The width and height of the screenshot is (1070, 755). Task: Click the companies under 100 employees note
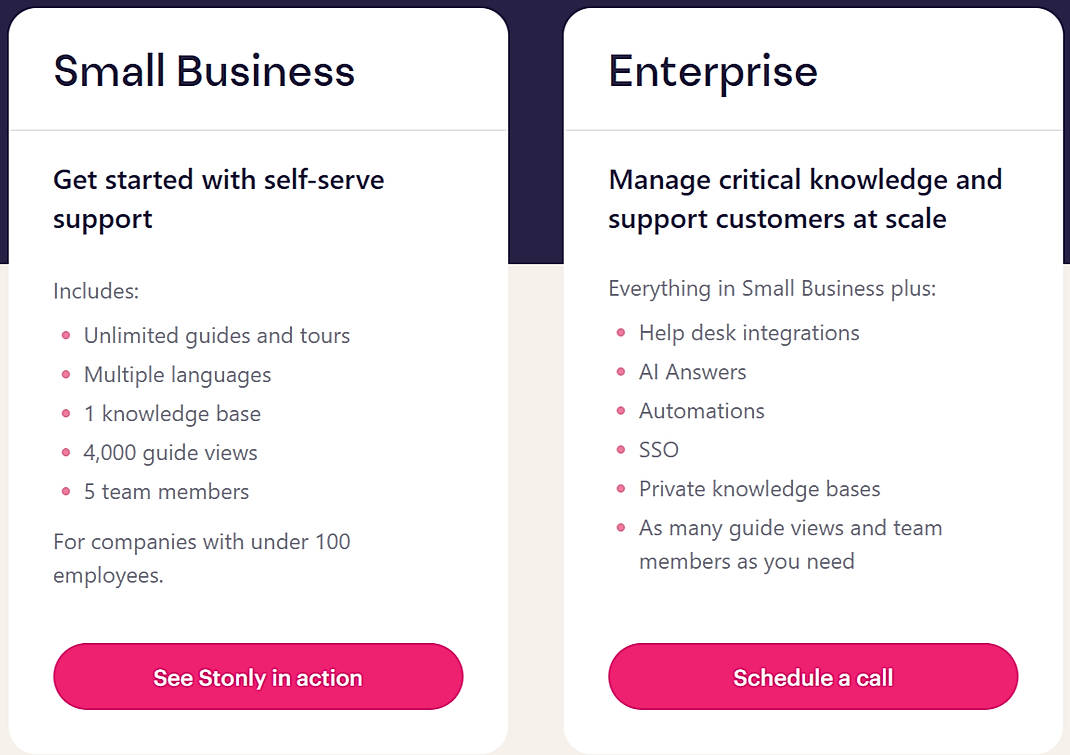(x=201, y=558)
